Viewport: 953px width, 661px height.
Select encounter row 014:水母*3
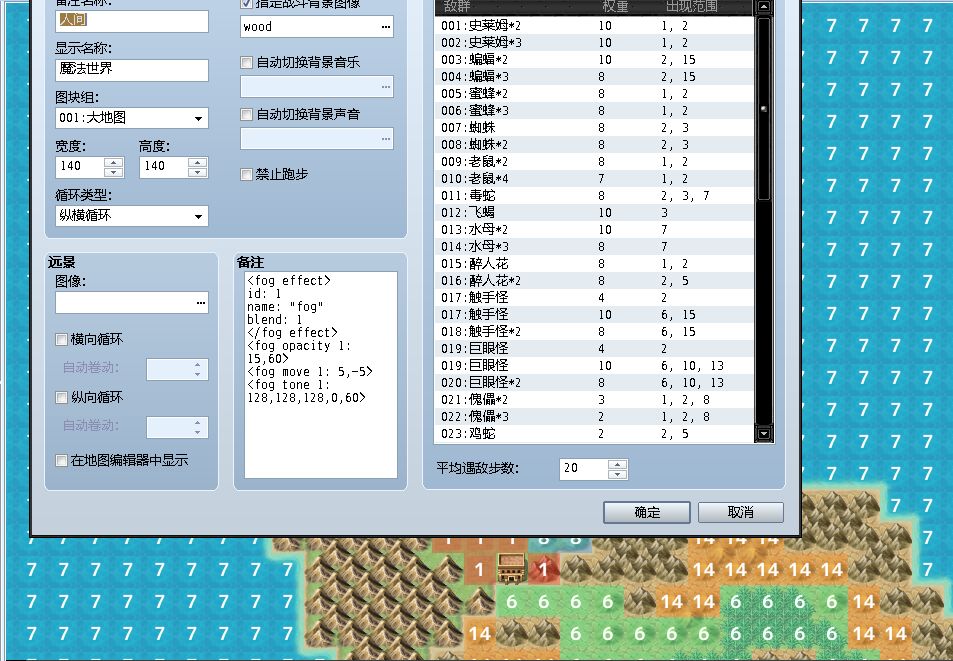coord(595,247)
